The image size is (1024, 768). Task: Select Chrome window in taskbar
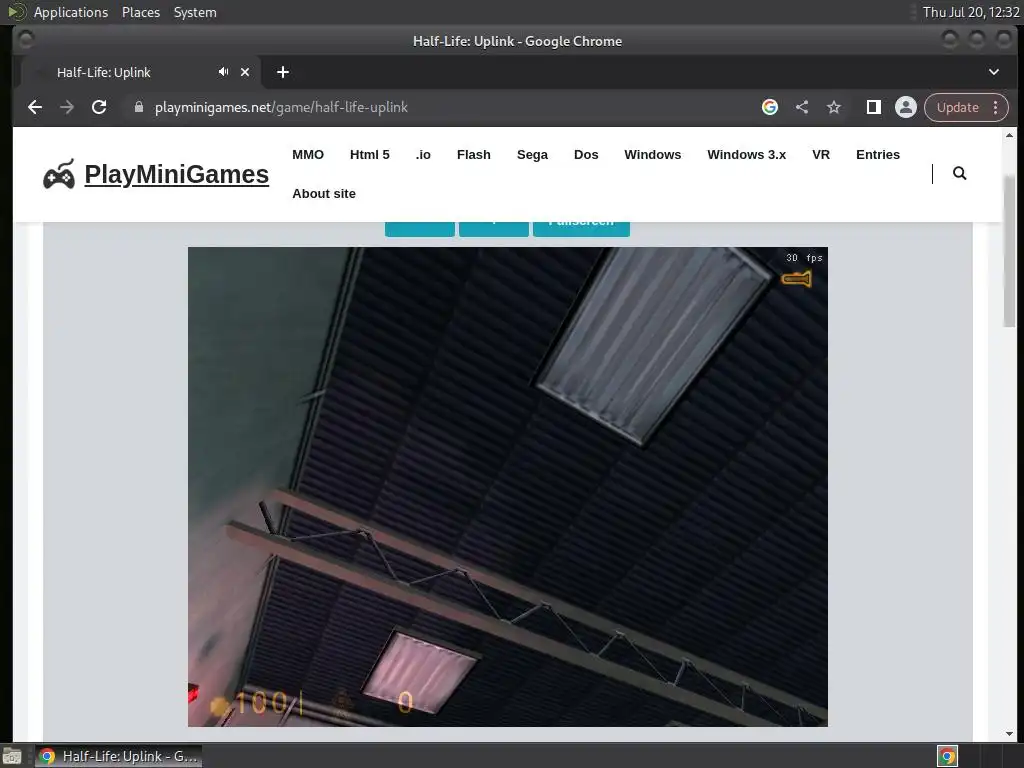118,756
